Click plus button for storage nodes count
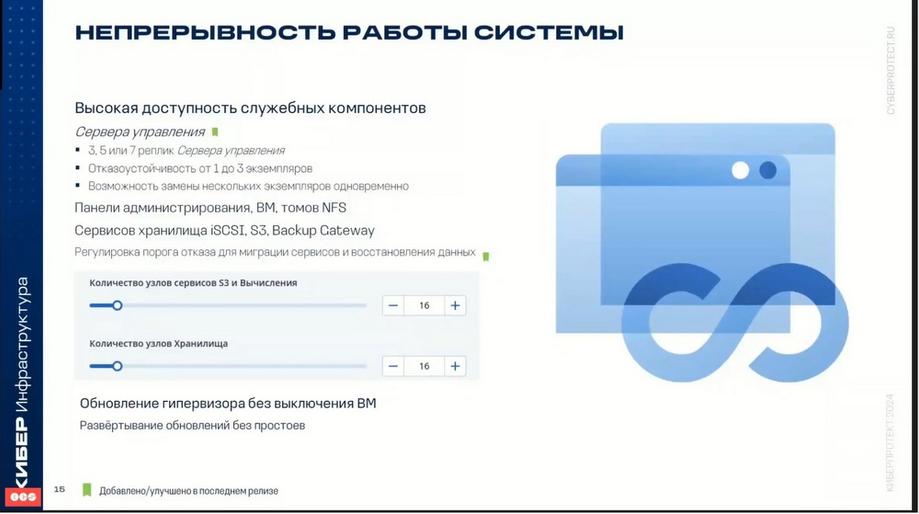The width and height of the screenshot is (919, 514). pos(455,366)
